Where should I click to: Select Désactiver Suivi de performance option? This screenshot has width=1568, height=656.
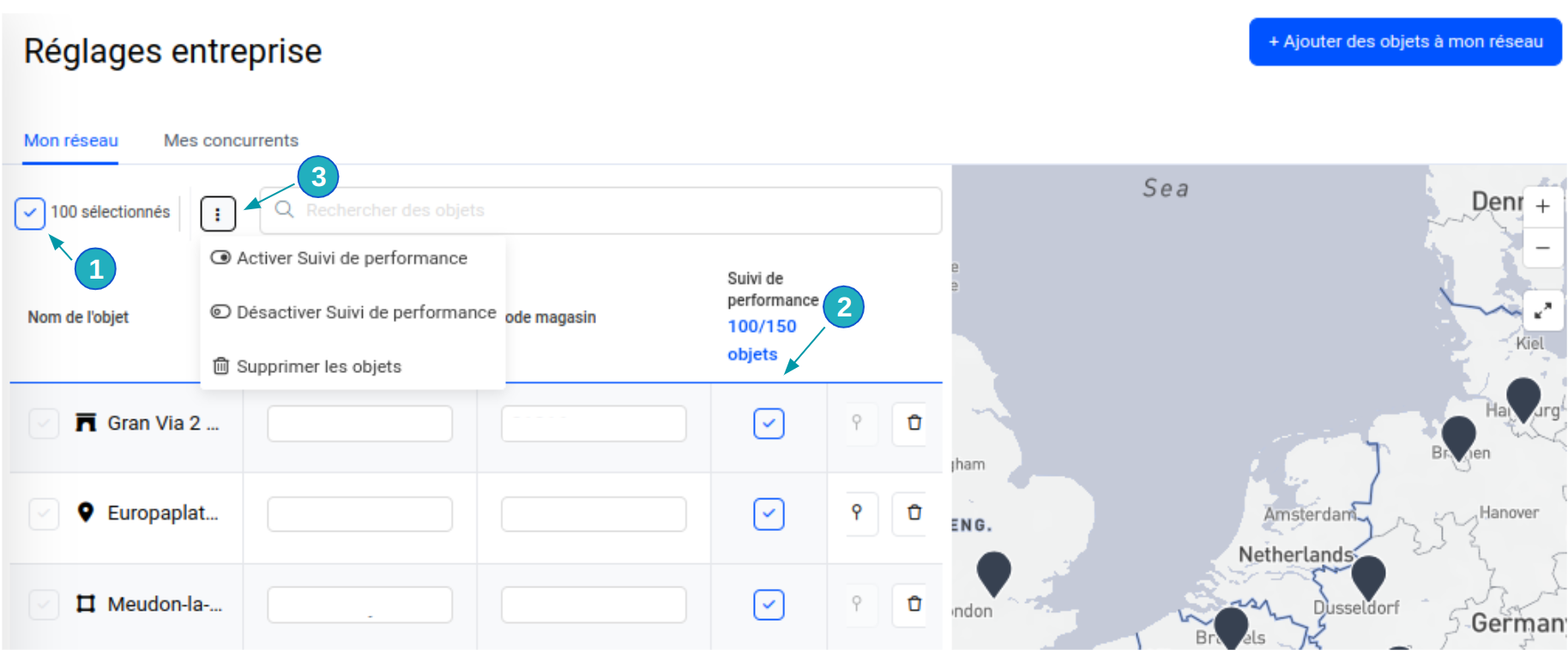coord(365,312)
